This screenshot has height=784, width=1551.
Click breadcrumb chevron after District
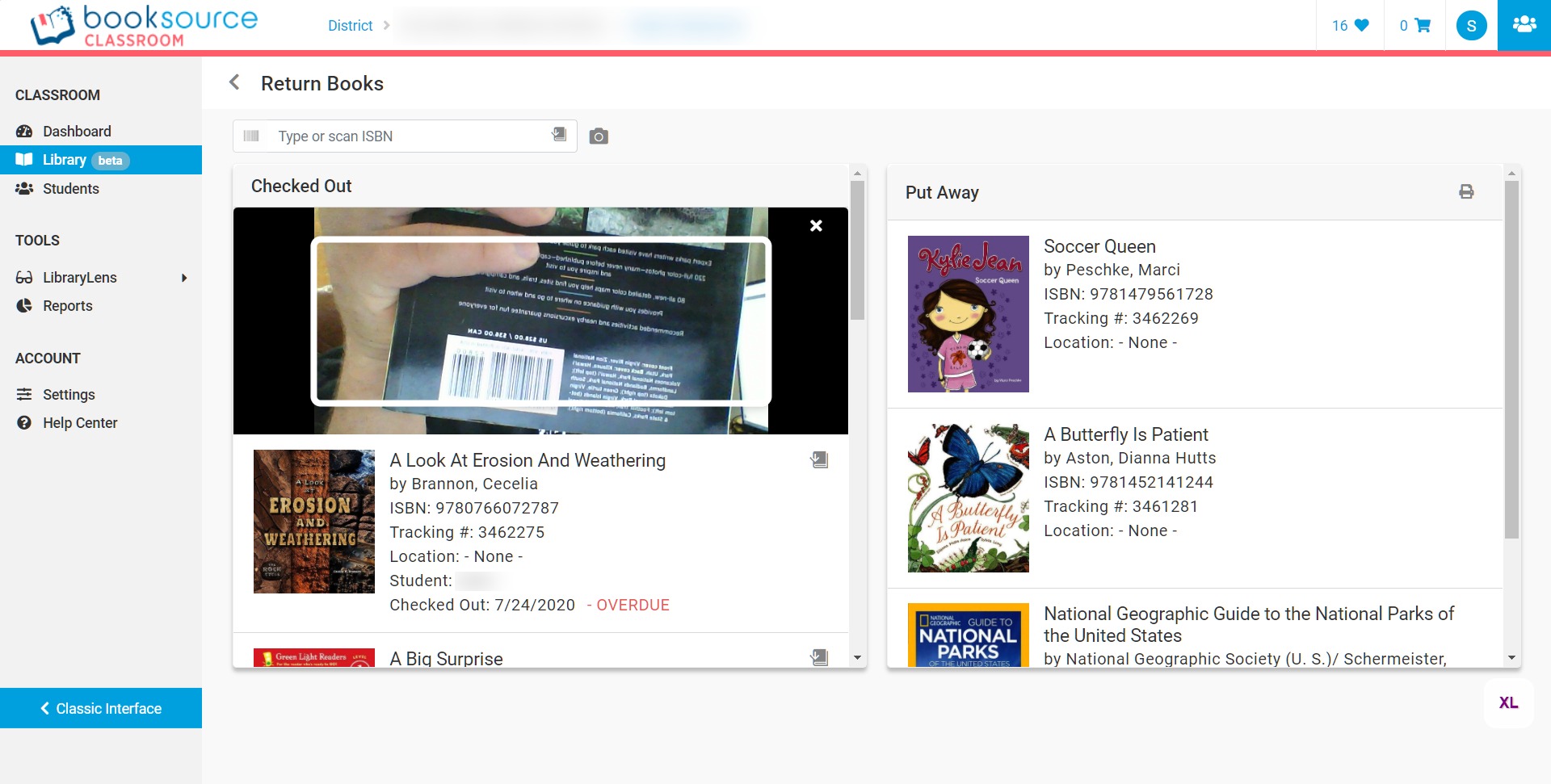point(387,26)
